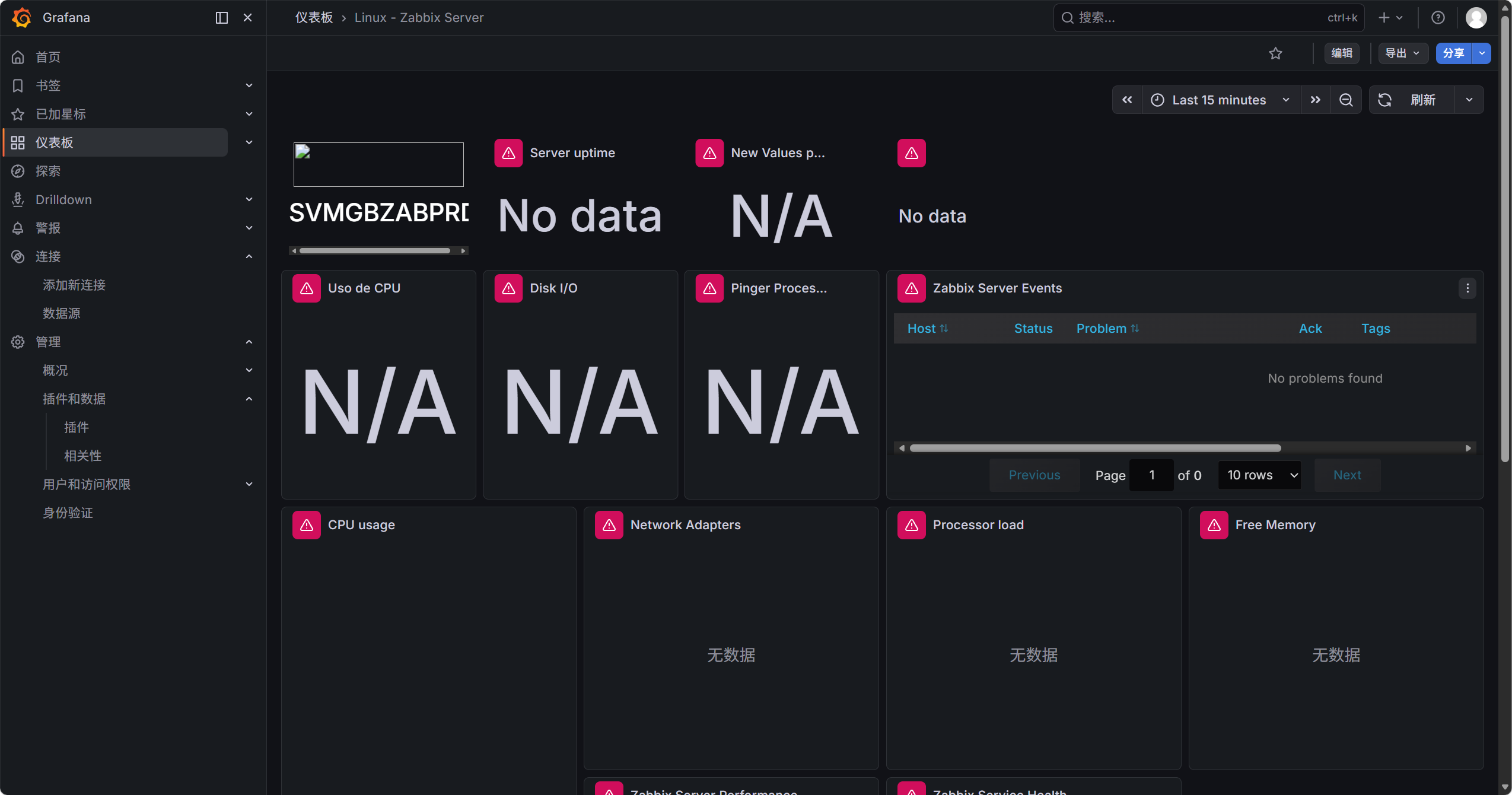
Task: Open the 导出 export dropdown
Action: [1403, 53]
